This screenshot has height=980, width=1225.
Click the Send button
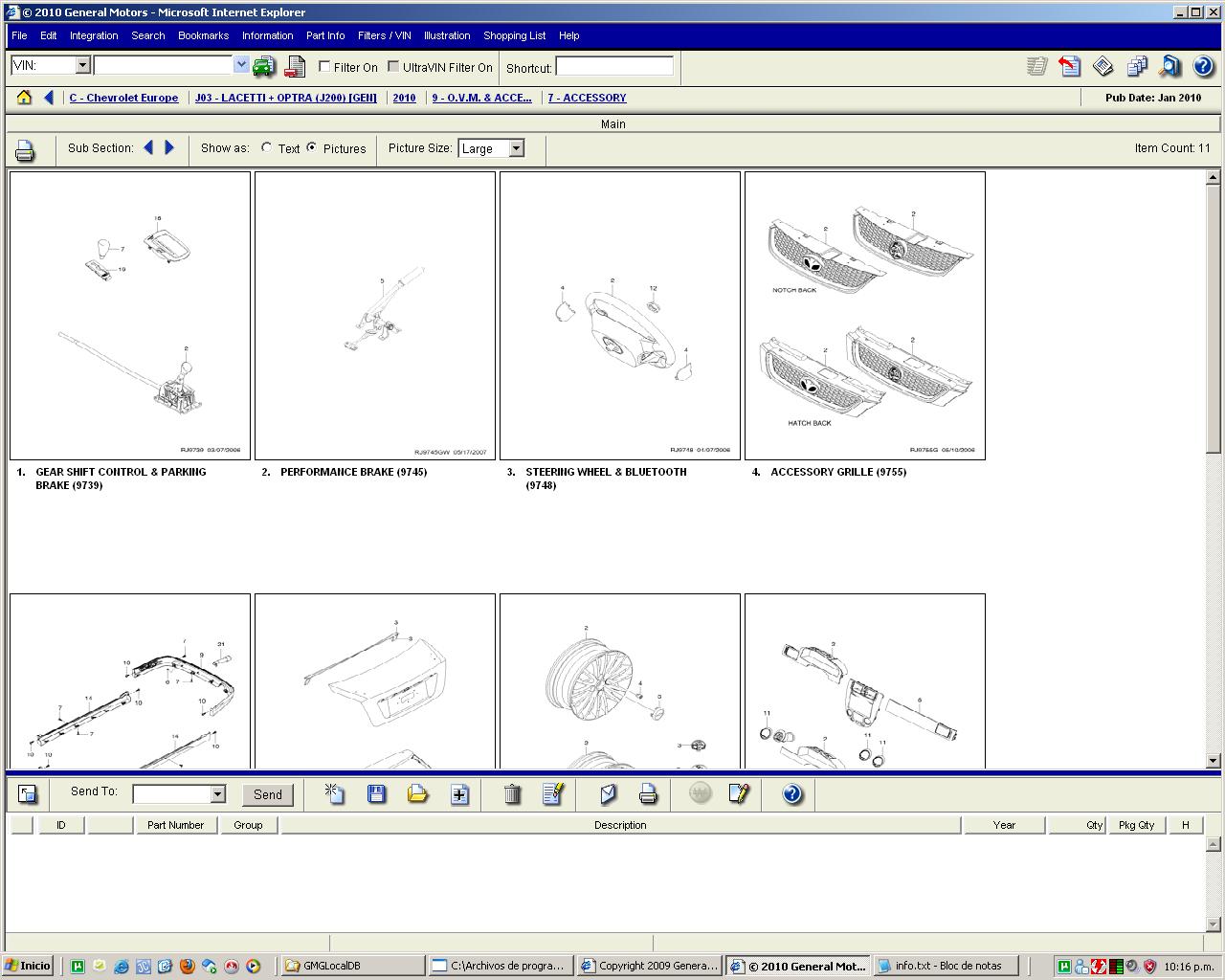point(268,794)
